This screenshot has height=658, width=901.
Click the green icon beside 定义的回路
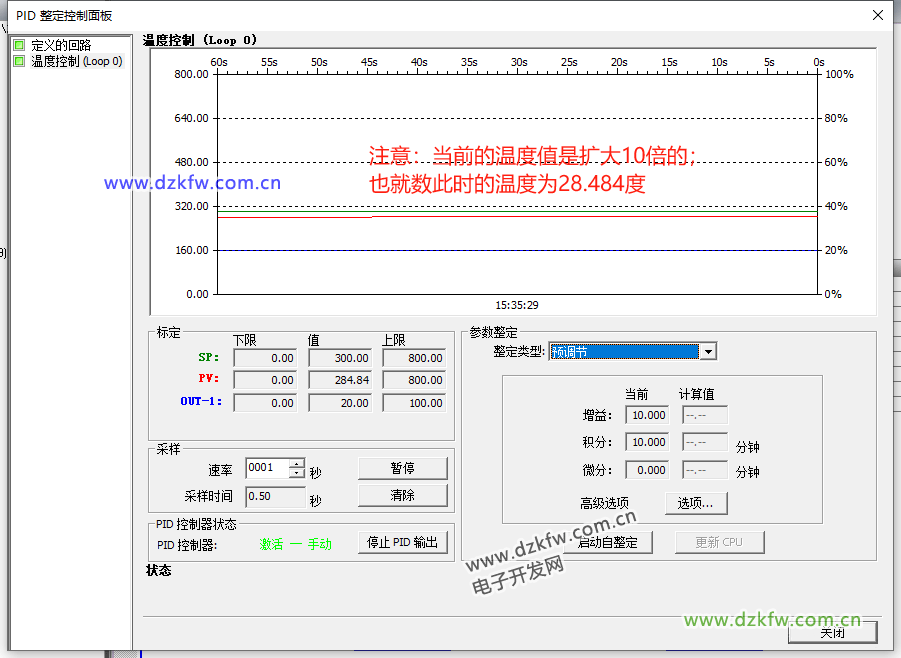point(19,45)
